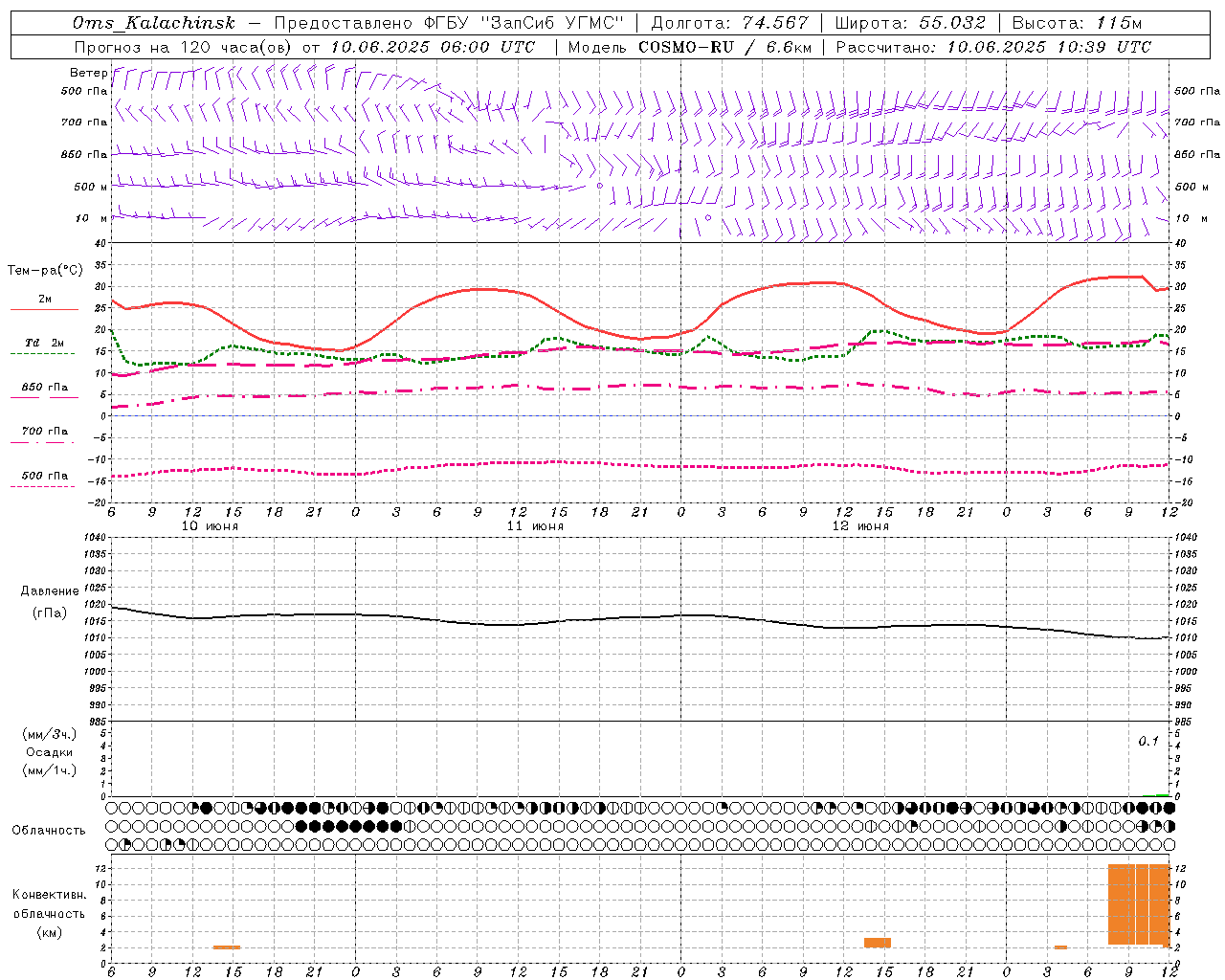Click the orange convective bar on 12 июня afternoon
1225x980 pixels.
(x=878, y=943)
